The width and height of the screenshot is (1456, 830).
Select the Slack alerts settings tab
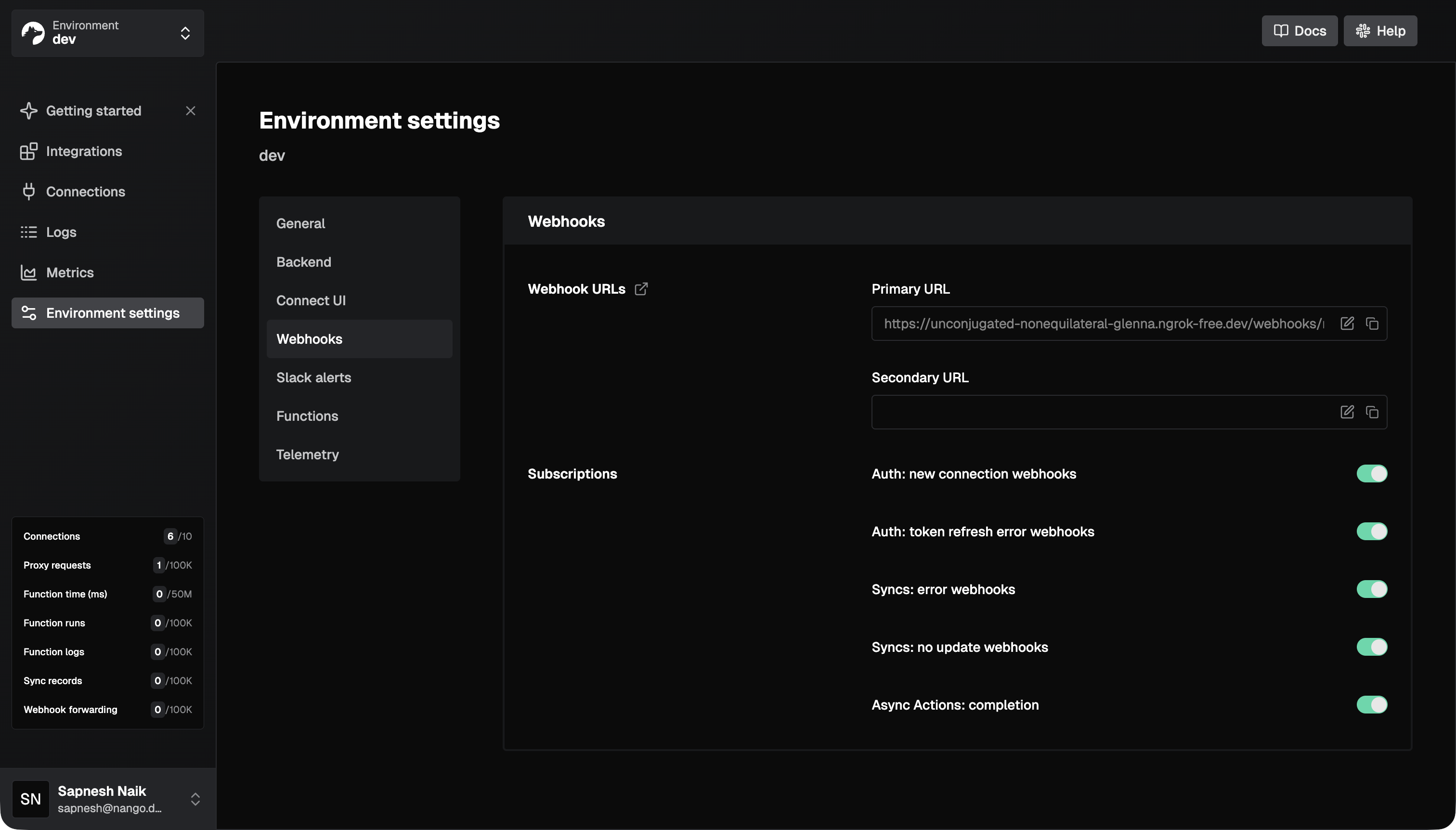(313, 377)
